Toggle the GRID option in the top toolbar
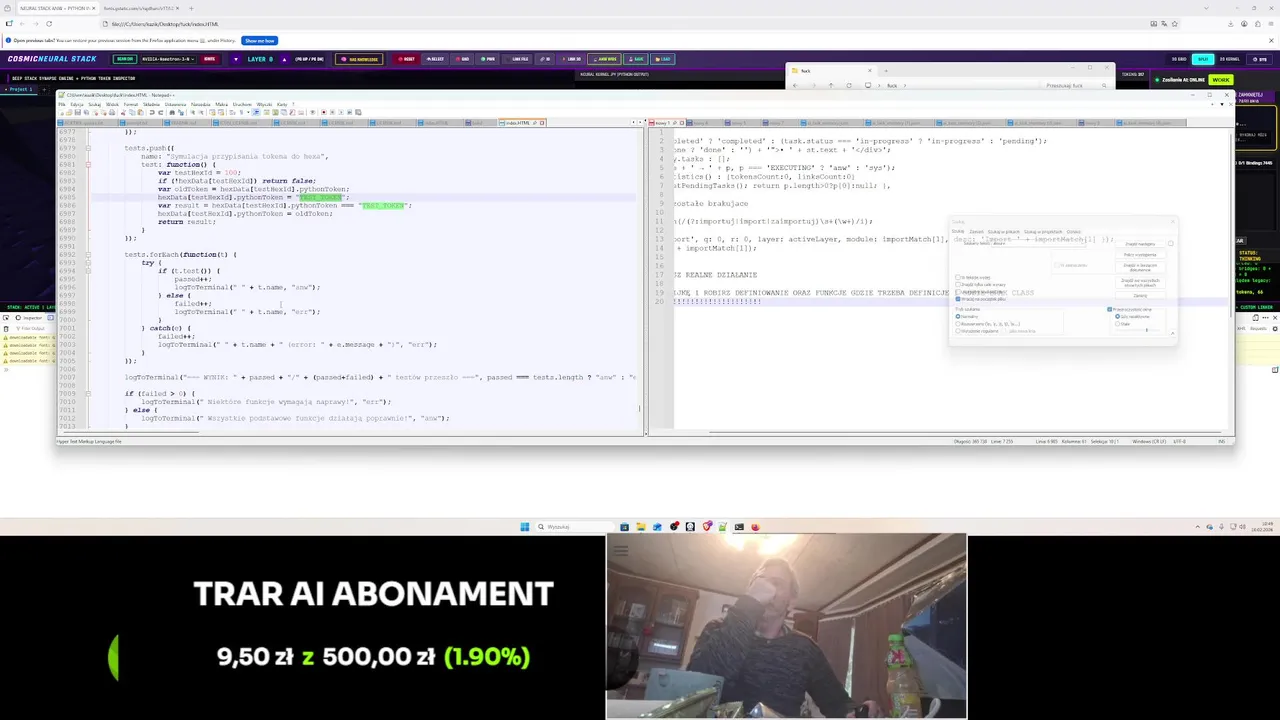Image resolution: width=1280 pixels, height=720 pixels. 462,59
